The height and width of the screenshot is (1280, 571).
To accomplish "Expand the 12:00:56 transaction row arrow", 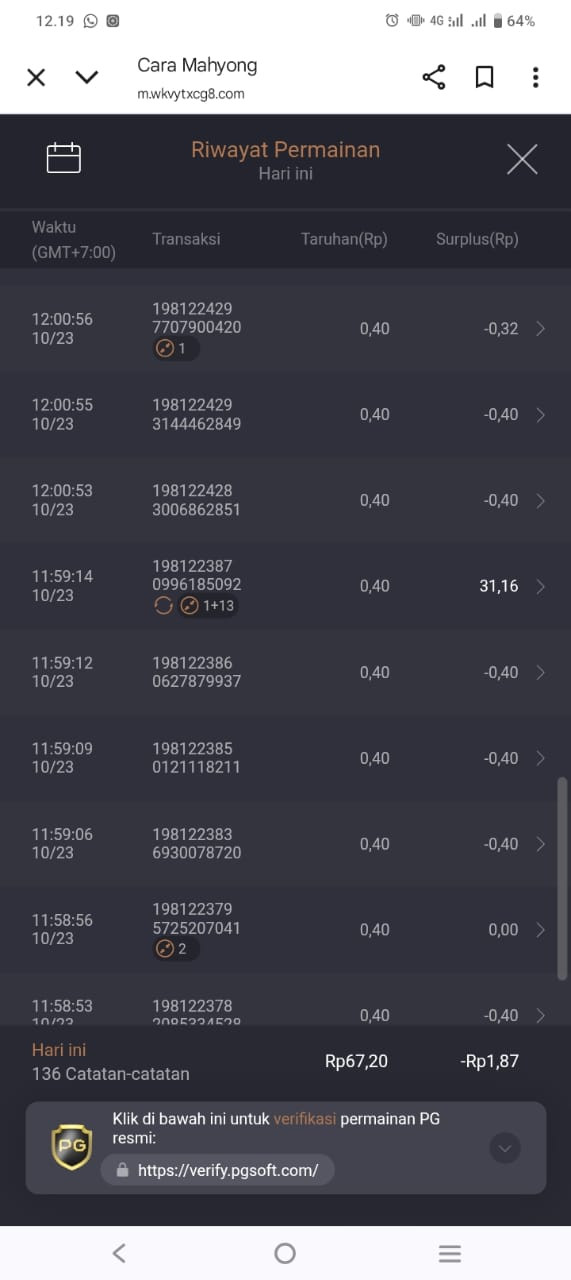I will point(541,328).
